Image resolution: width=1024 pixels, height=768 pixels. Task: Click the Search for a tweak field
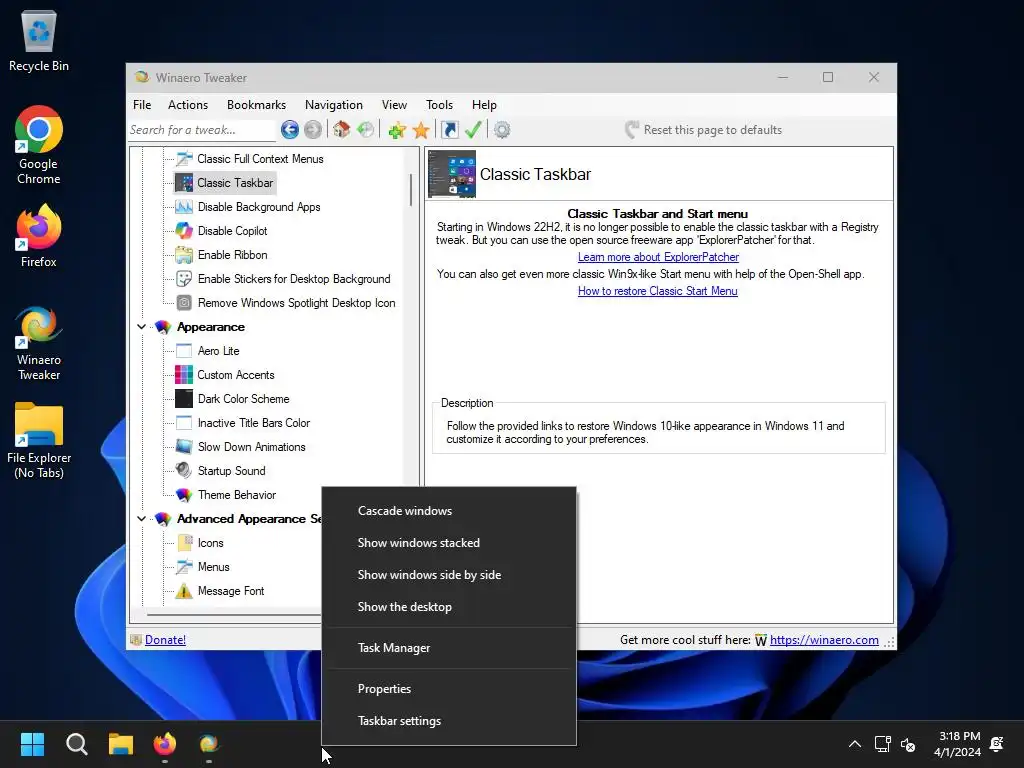[202, 130]
